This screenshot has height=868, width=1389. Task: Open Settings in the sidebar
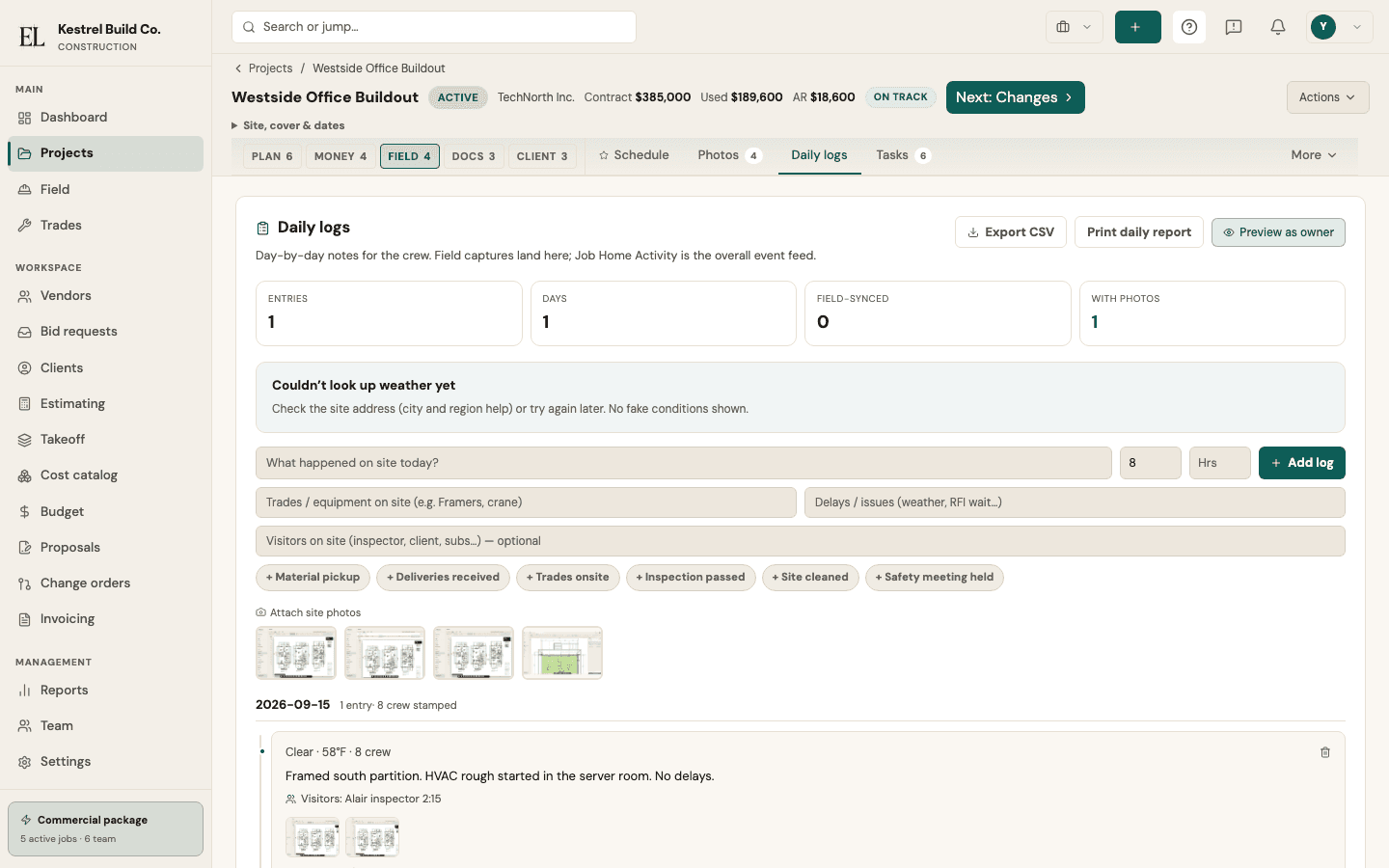pos(105,762)
